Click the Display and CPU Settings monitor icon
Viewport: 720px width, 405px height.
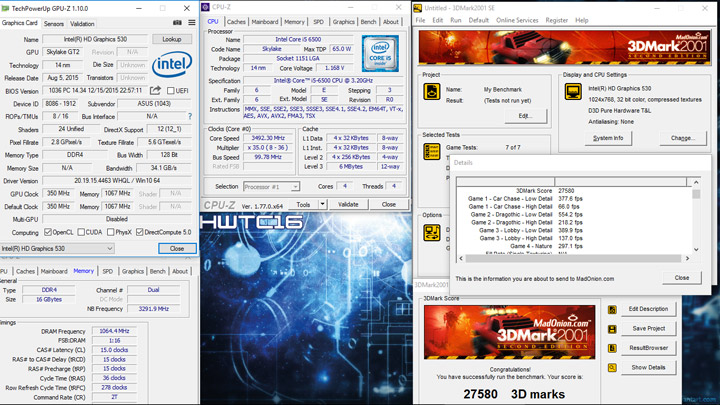click(573, 91)
